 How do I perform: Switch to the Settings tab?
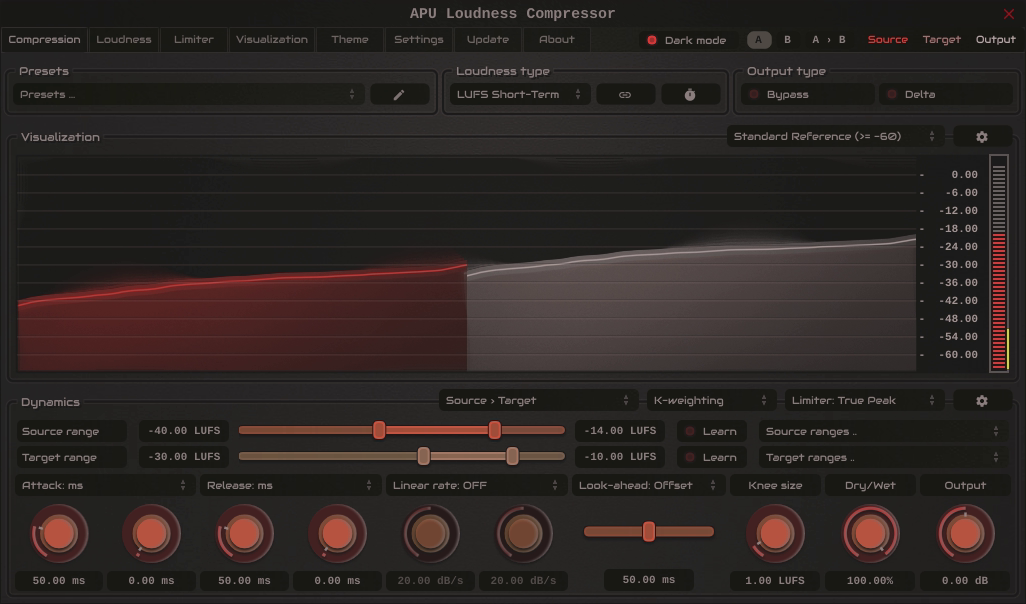pyautogui.click(x=419, y=40)
